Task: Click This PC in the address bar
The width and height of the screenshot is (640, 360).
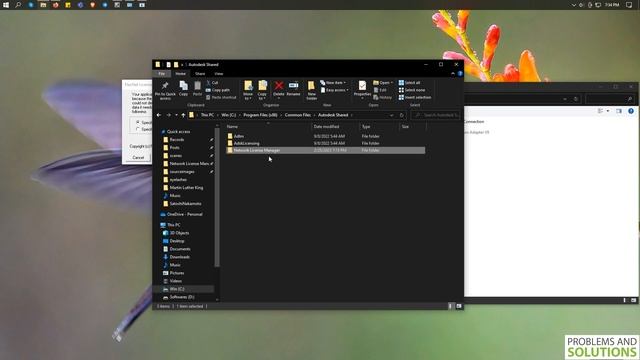Action: click(207, 115)
